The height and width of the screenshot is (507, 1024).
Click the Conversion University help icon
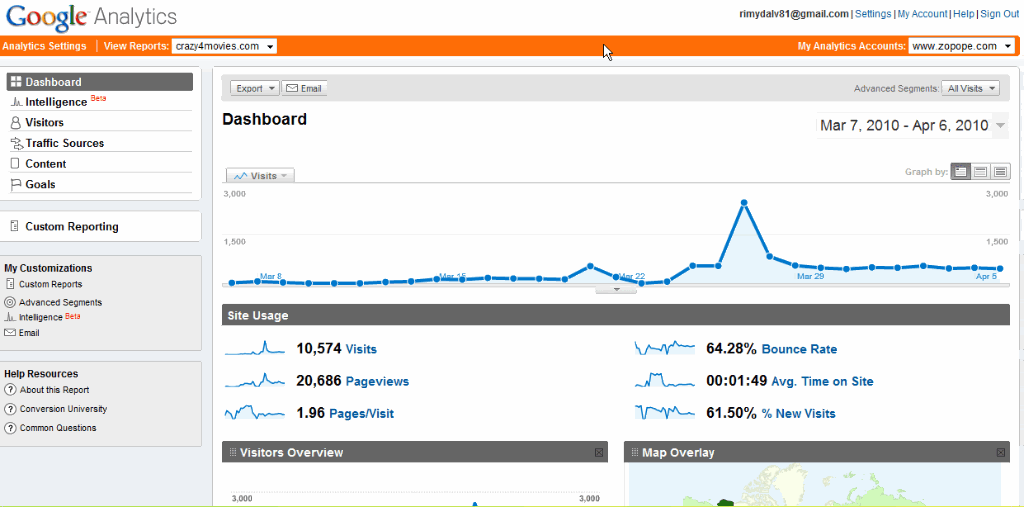point(9,409)
